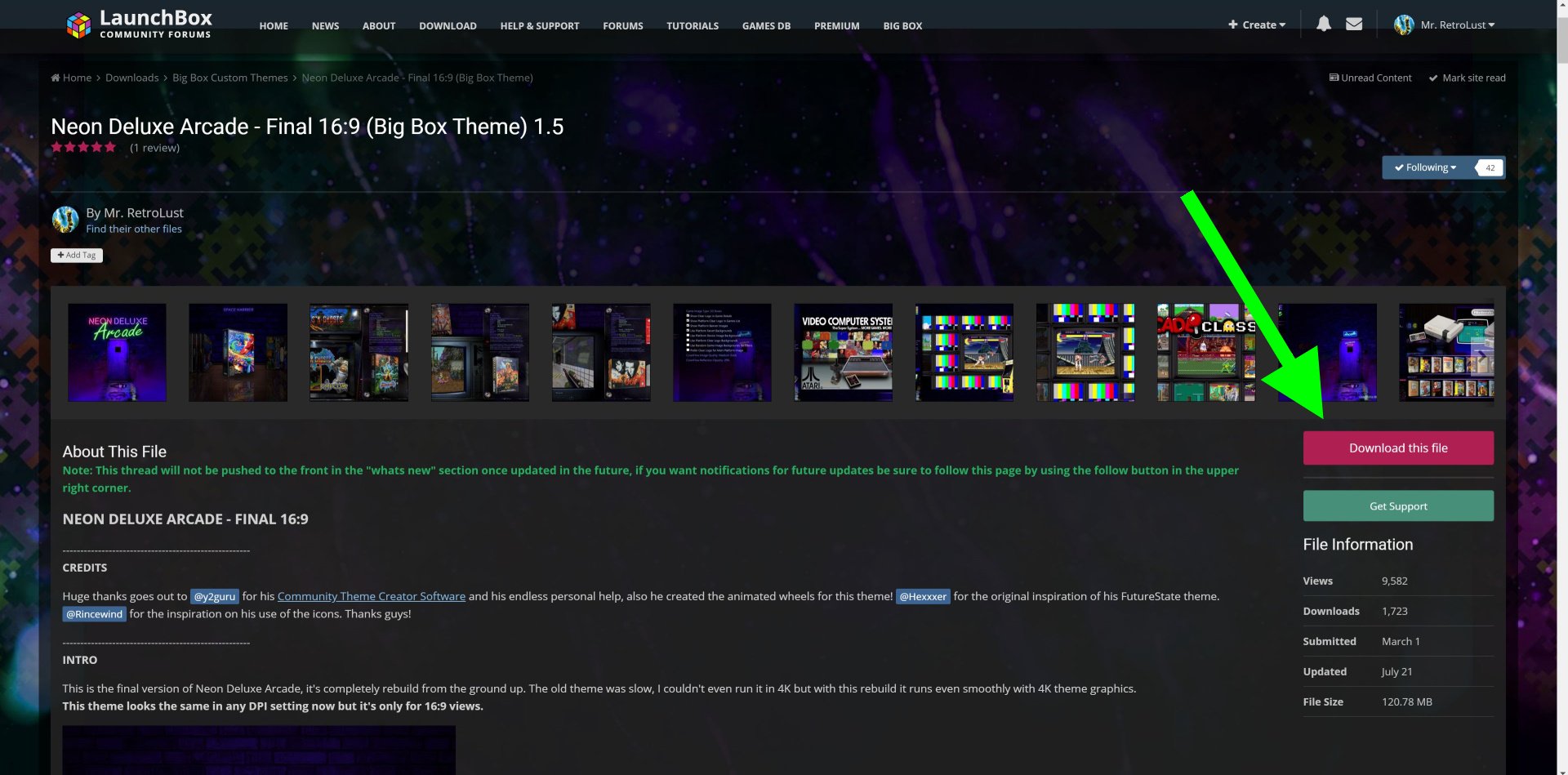
Task: Go to the DOWNLOAD menu item
Action: pyautogui.click(x=448, y=26)
